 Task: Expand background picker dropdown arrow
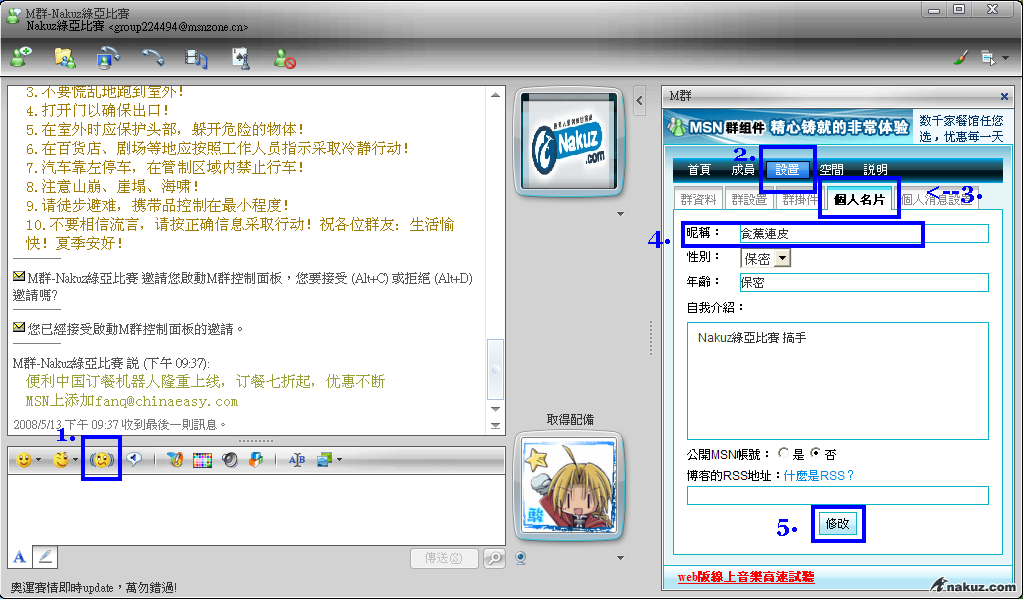340,460
